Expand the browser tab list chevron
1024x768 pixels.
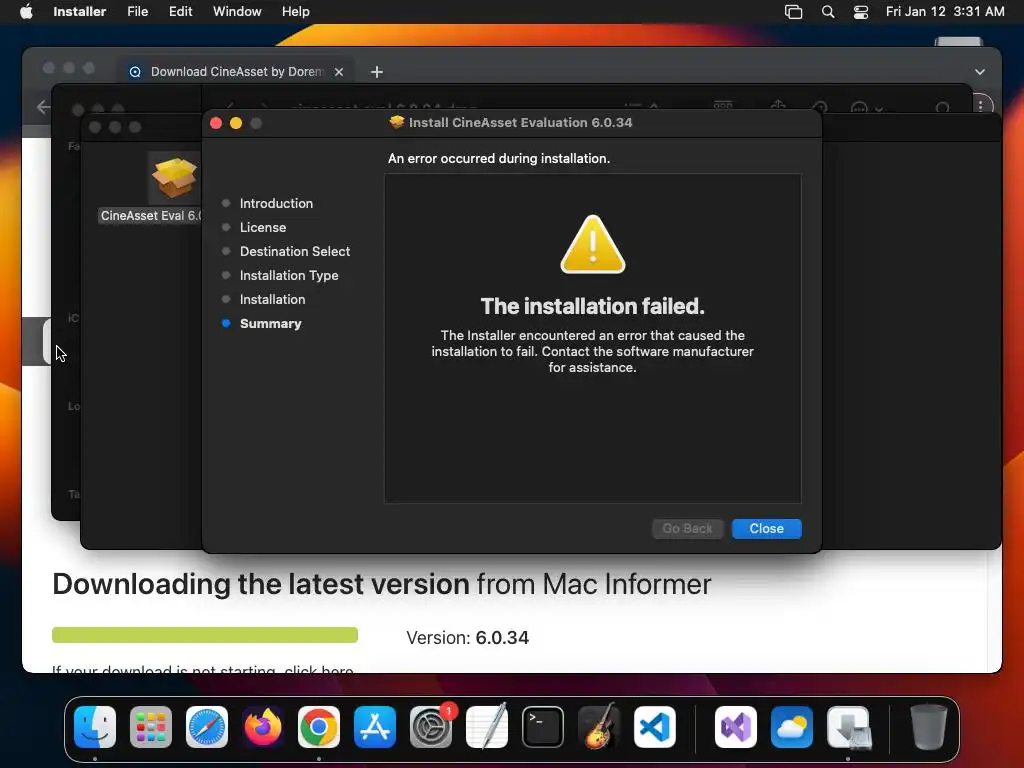pos(980,72)
